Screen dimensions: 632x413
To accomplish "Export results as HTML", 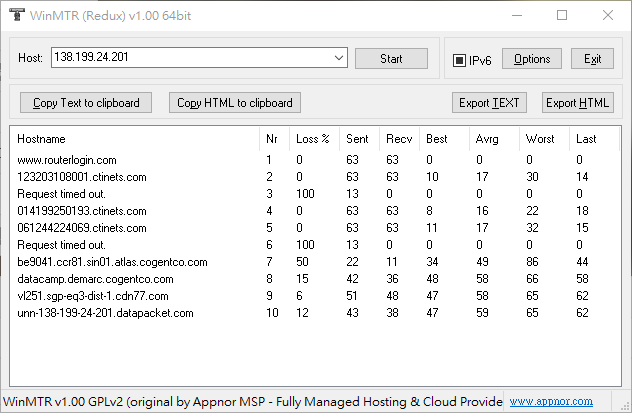I will coord(577,103).
